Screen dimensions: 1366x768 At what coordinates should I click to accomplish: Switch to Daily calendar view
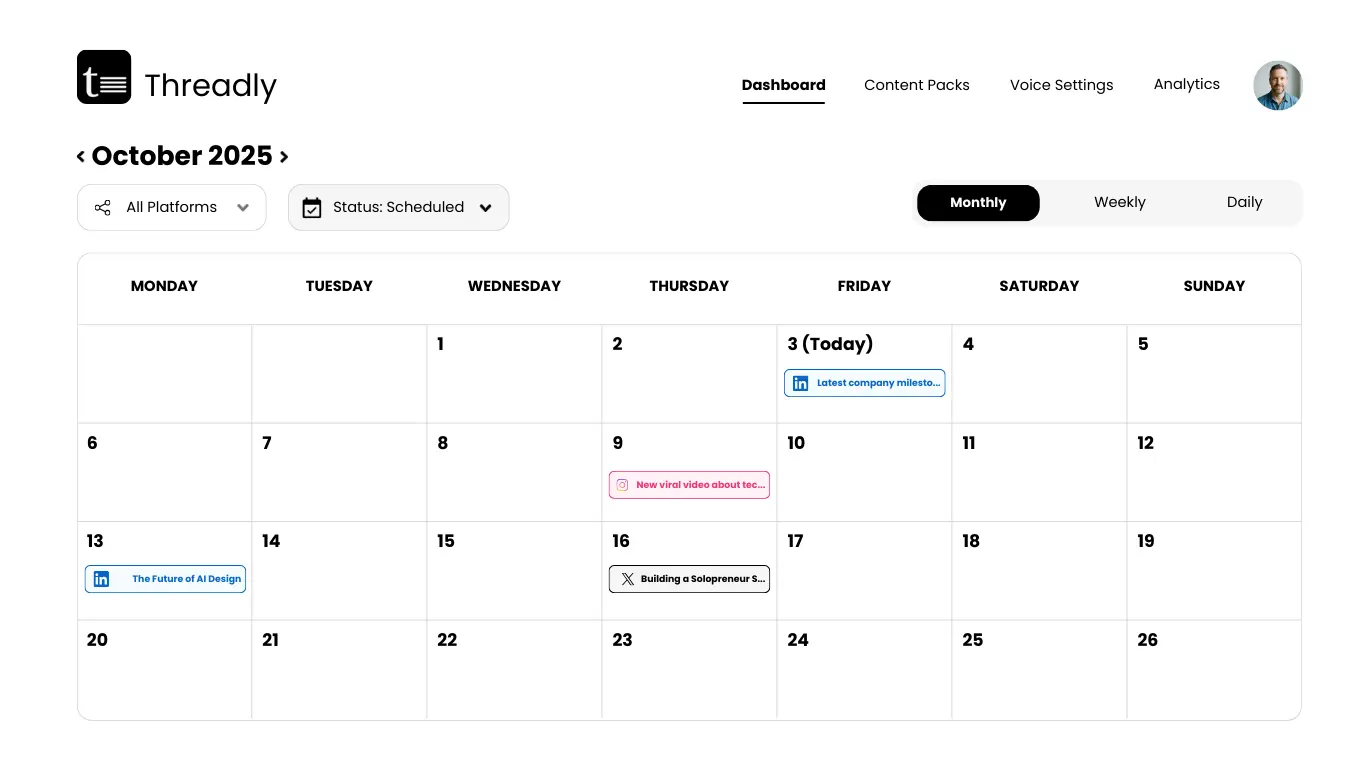click(1244, 203)
